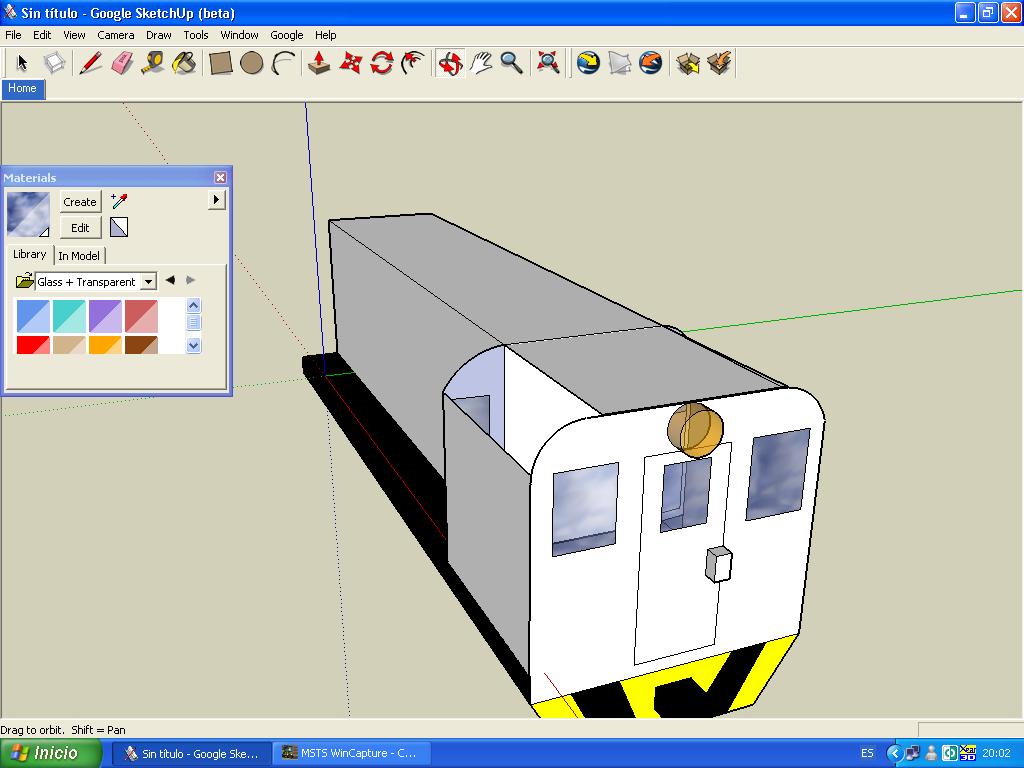Select the Push/Pull tool
Image resolution: width=1024 pixels, height=768 pixels.
pos(318,63)
